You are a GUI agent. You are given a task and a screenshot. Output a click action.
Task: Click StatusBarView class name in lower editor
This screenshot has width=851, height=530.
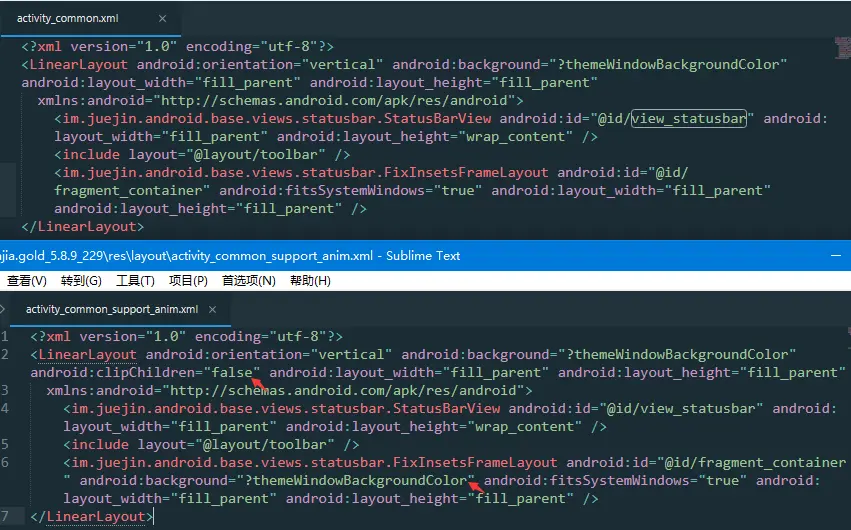coord(447,408)
